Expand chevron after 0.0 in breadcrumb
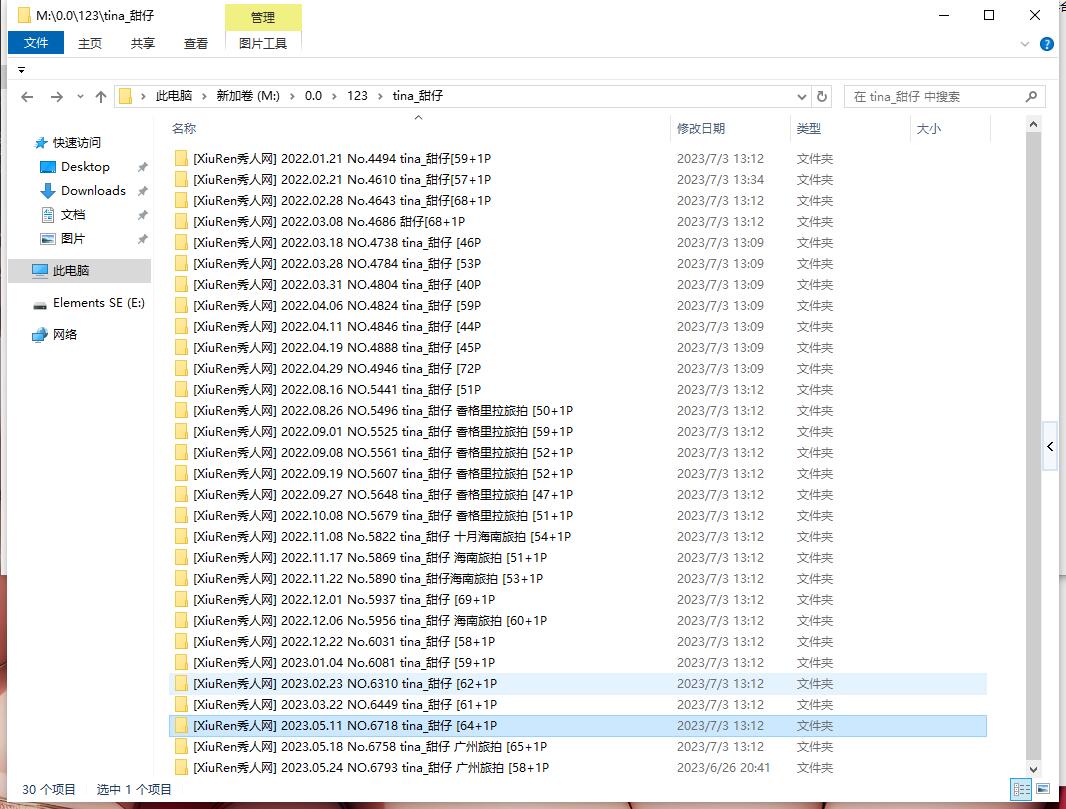 point(334,97)
